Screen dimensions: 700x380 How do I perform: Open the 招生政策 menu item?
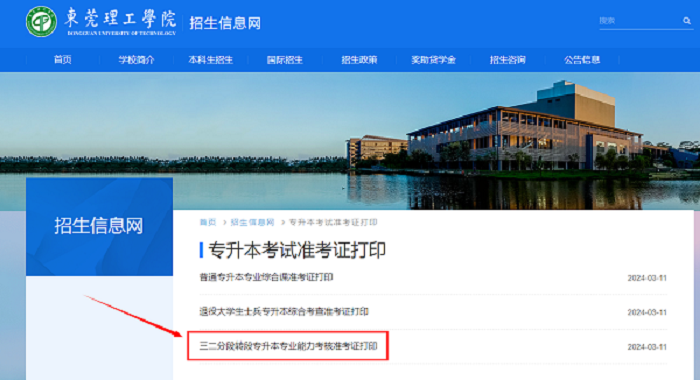359,60
